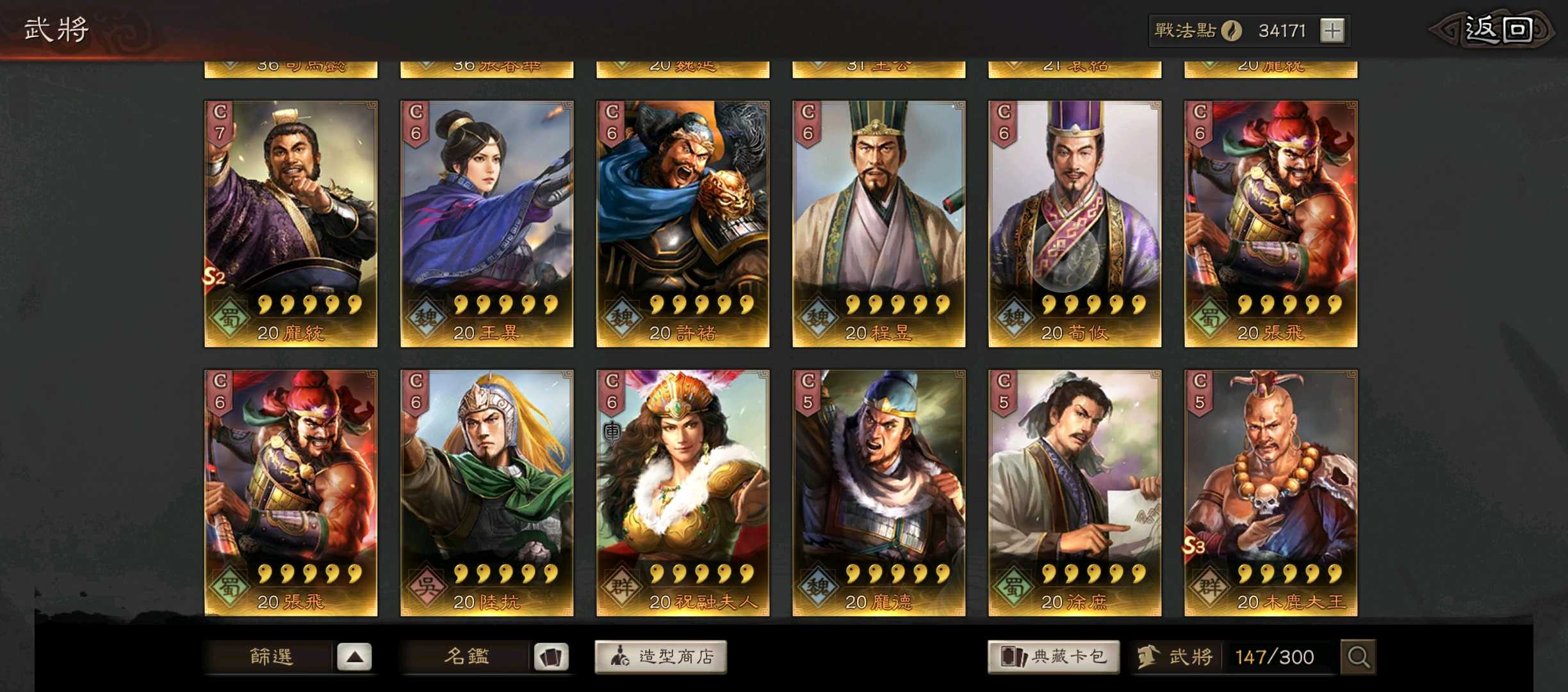
Task: Click the horse icon beside 武將 count
Action: pyautogui.click(x=1149, y=657)
